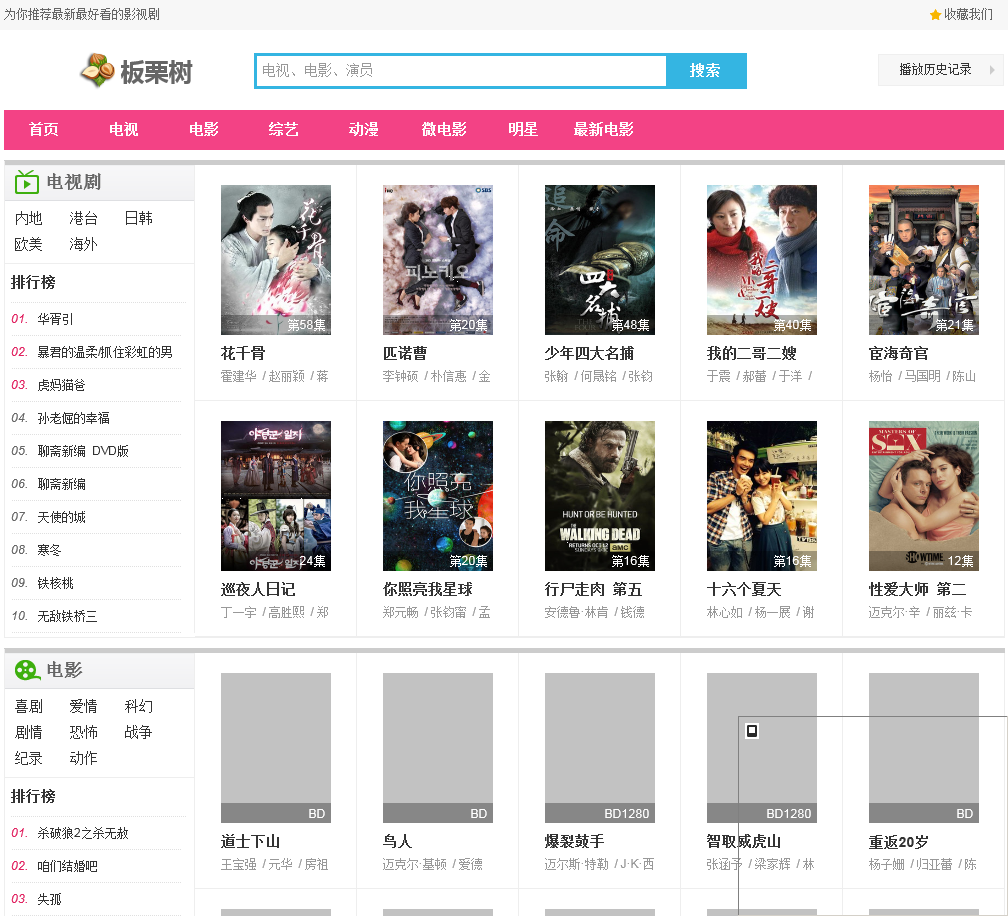This screenshot has height=916, width=1008.
Task: Select 动作 movie genre
Action: pos(84,759)
